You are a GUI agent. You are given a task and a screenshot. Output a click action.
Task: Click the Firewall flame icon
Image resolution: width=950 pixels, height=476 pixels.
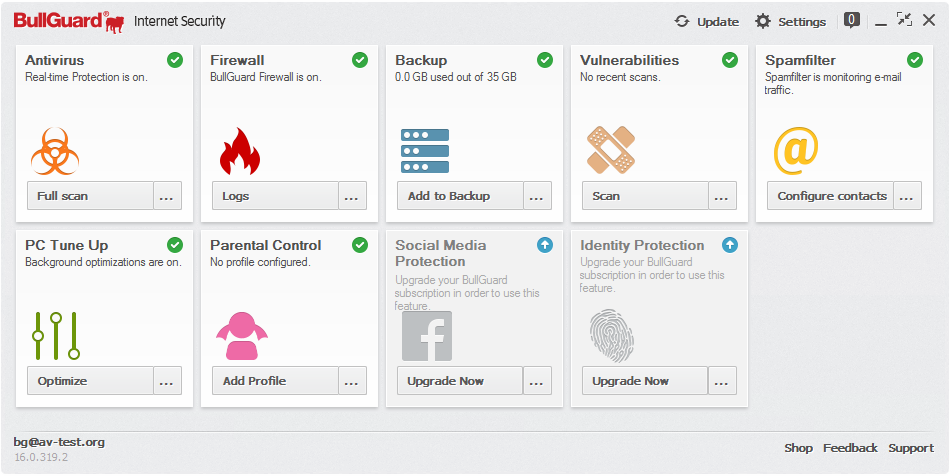[x=239, y=150]
